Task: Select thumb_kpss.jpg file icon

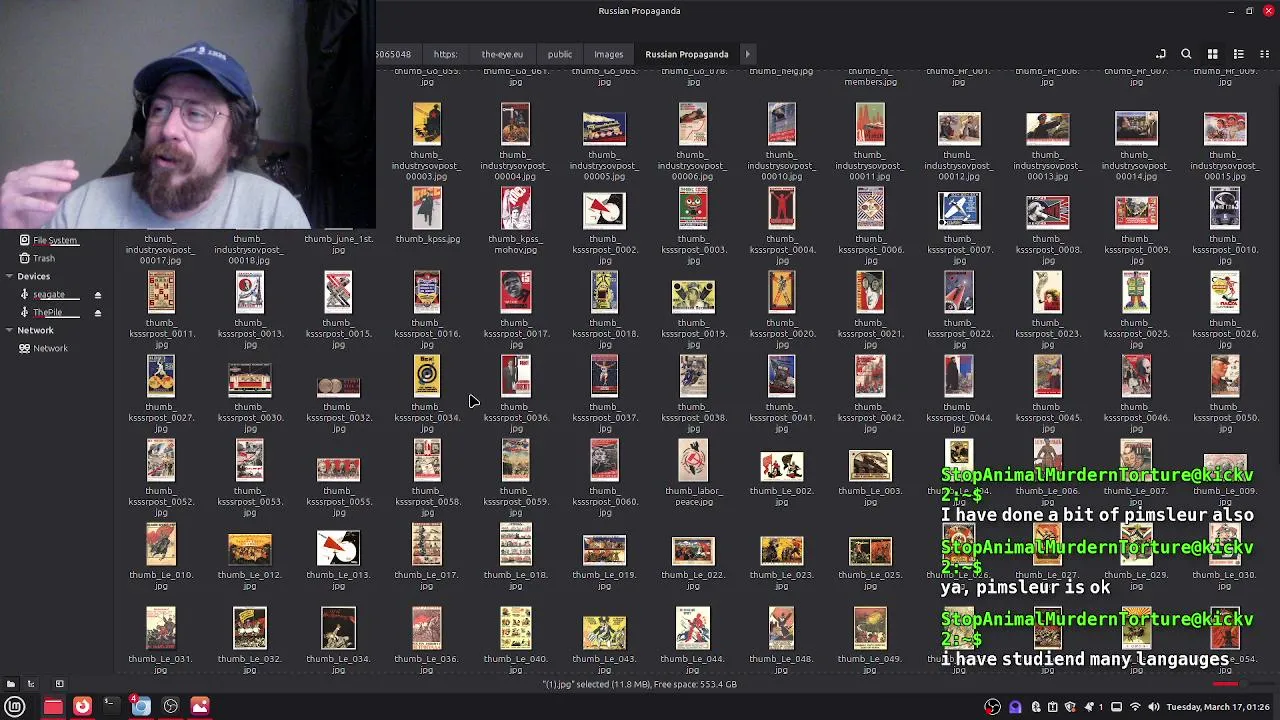Action: tap(427, 208)
